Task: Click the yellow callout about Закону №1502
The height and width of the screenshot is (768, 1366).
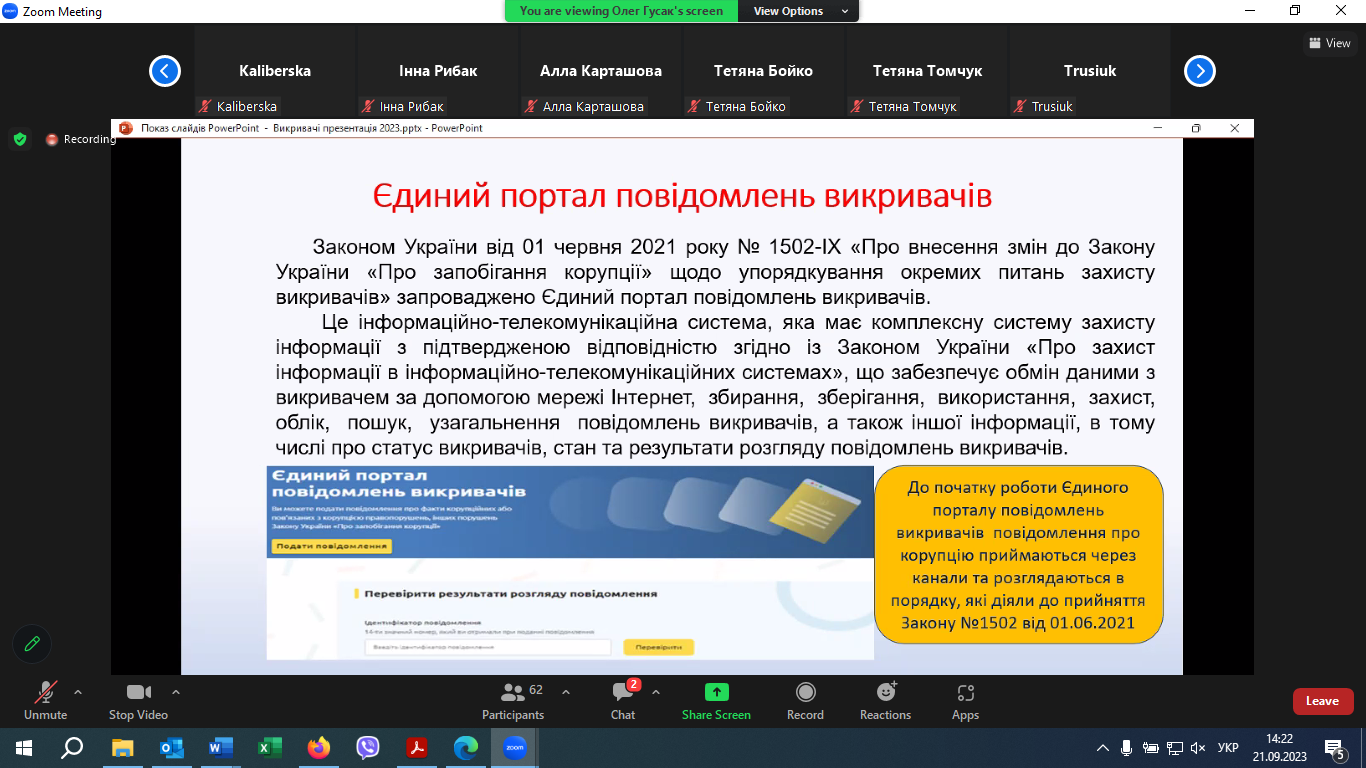Action: 1018,555
